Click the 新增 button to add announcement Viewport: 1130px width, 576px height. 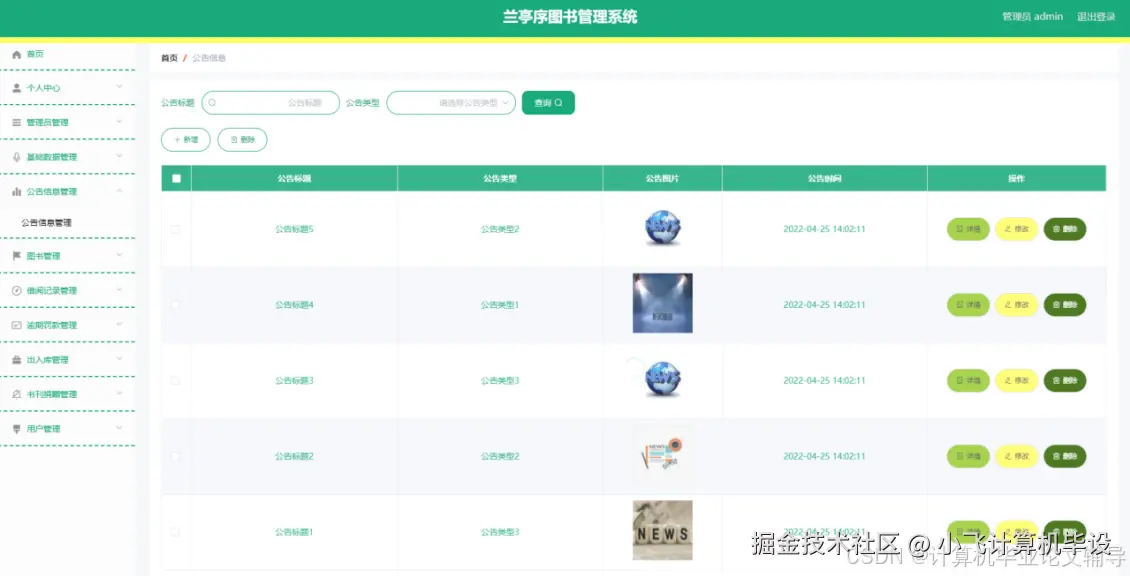click(x=185, y=140)
